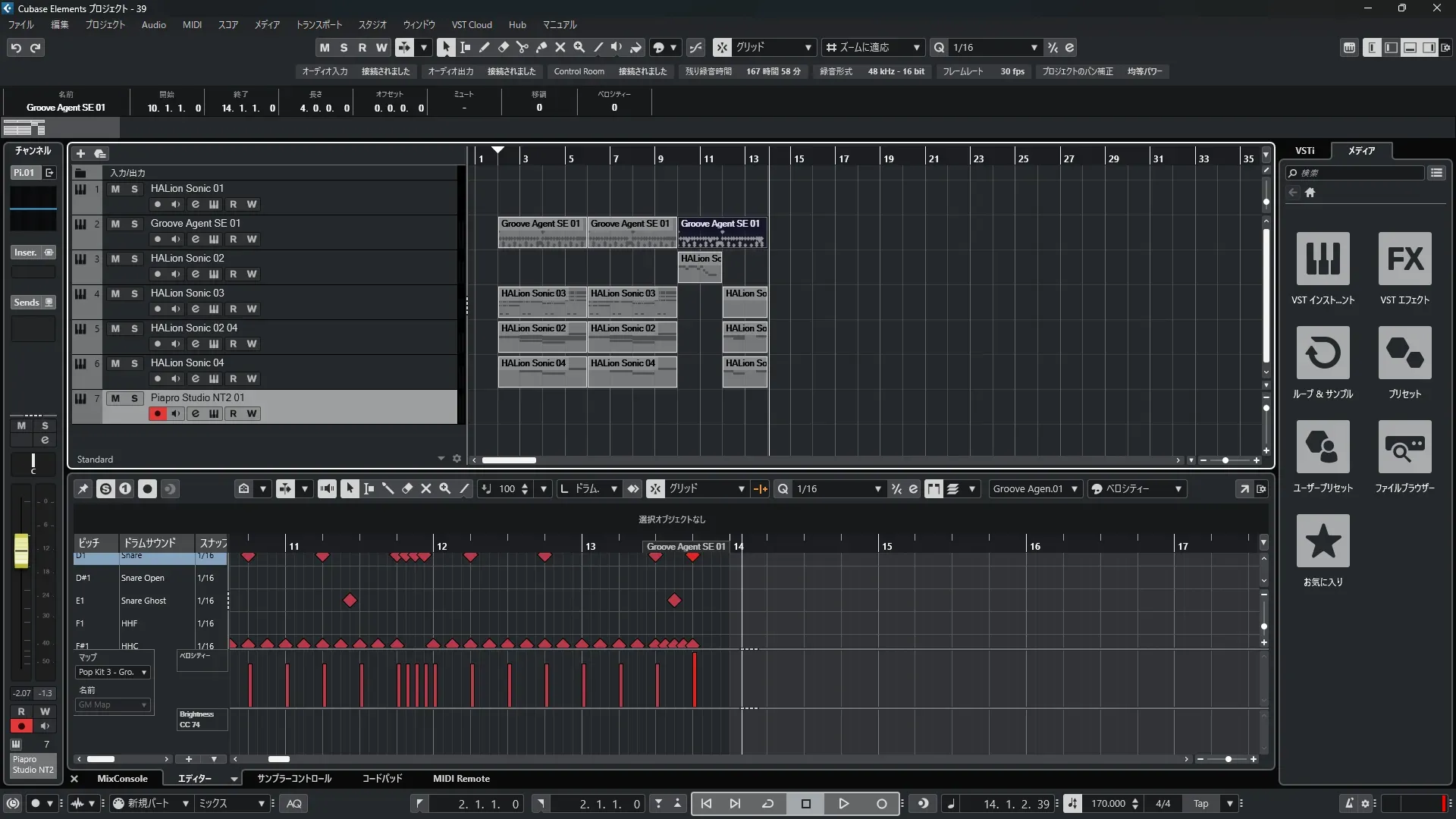Select the Glue tool in top toolbar

pyautogui.click(x=541, y=47)
